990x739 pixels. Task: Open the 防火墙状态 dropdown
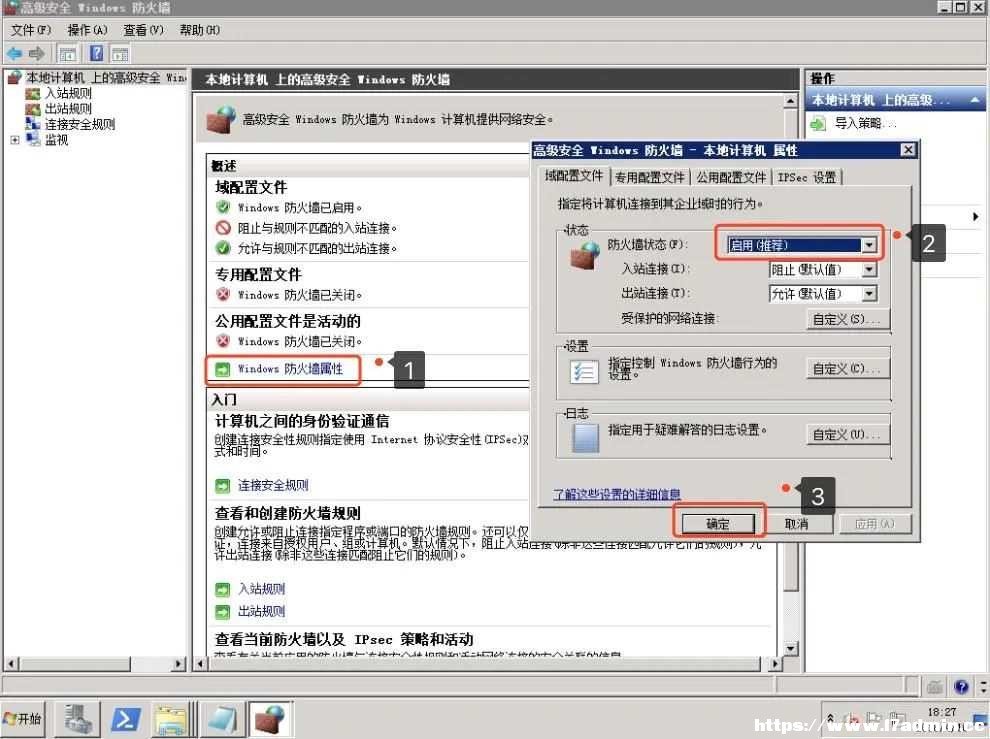point(869,245)
